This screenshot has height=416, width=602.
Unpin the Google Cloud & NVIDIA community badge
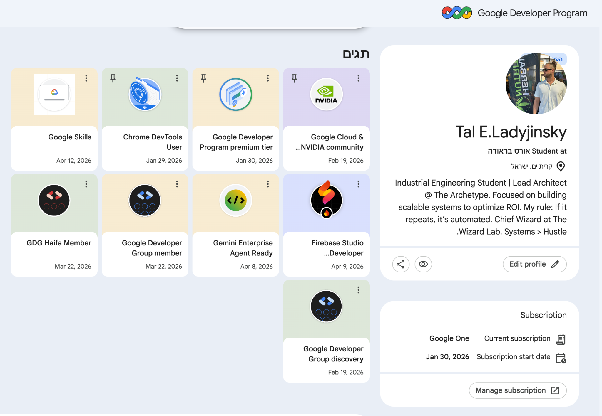coord(294,78)
